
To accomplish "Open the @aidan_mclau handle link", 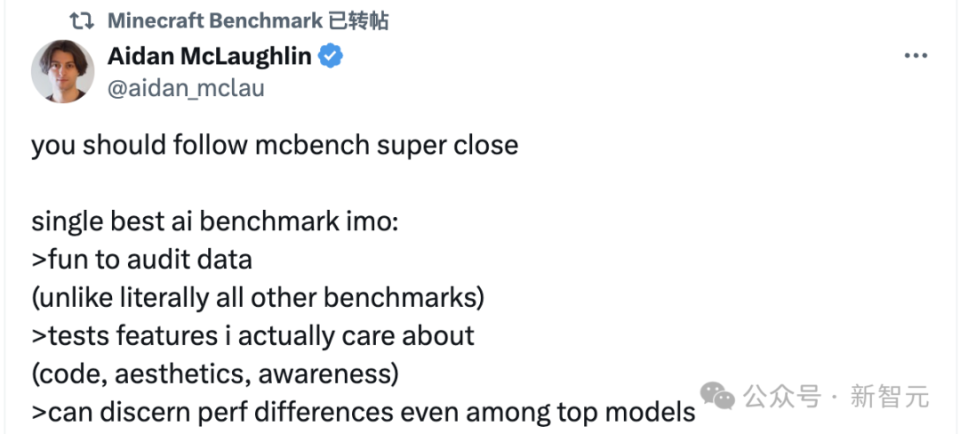I will (185, 88).
